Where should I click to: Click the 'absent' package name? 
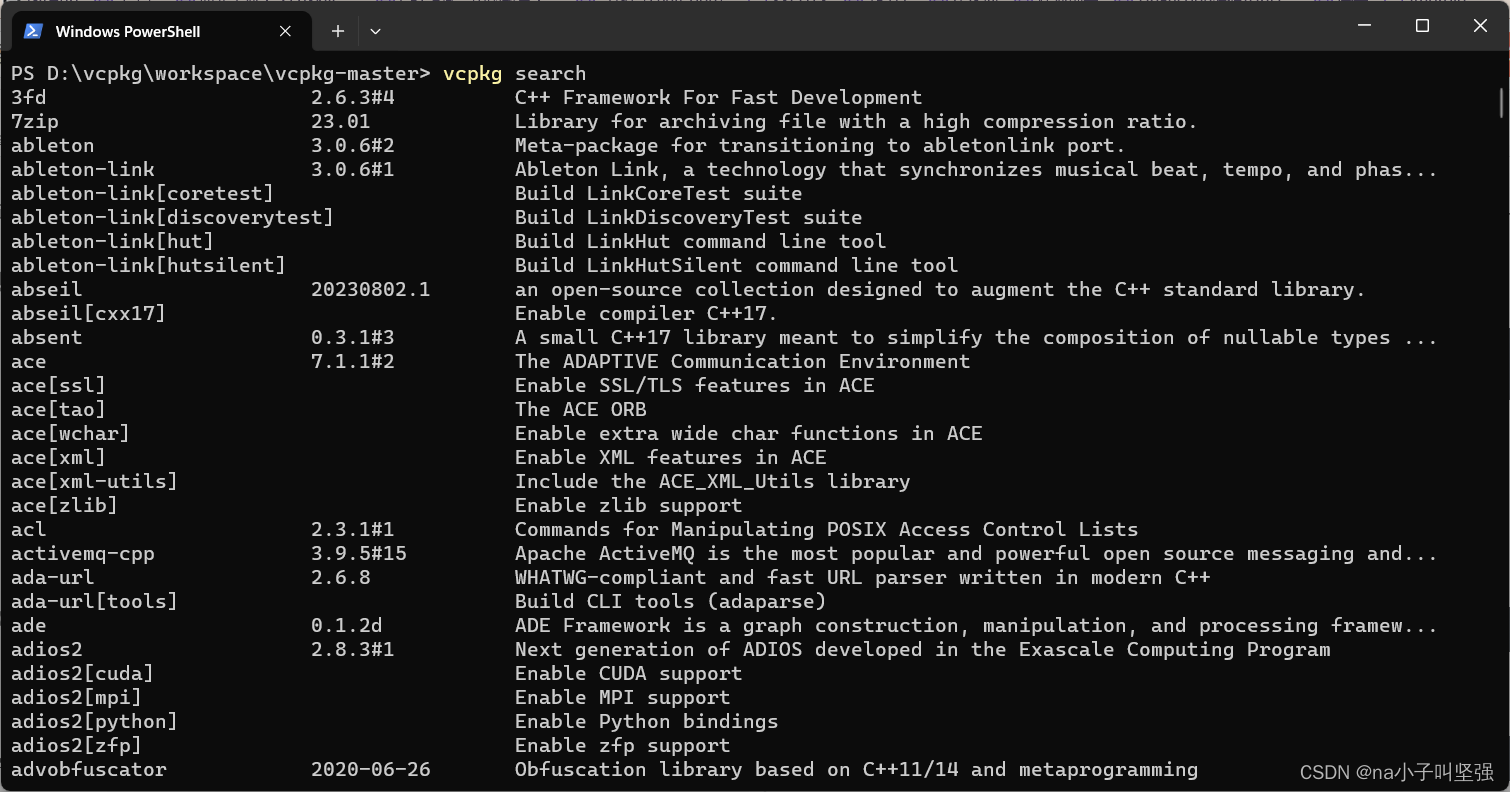click(x=47, y=337)
